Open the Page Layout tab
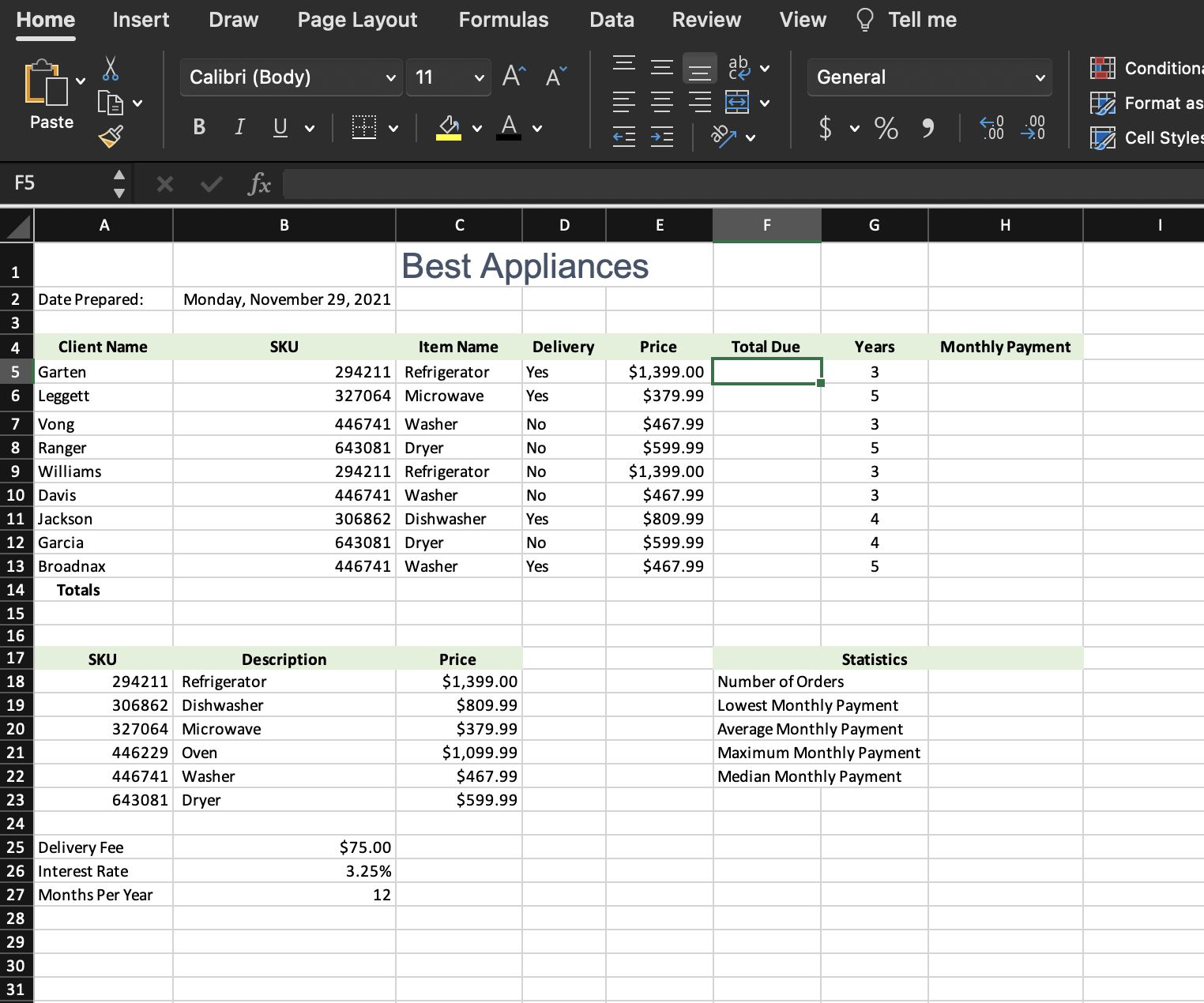The image size is (1204, 1003). click(357, 20)
